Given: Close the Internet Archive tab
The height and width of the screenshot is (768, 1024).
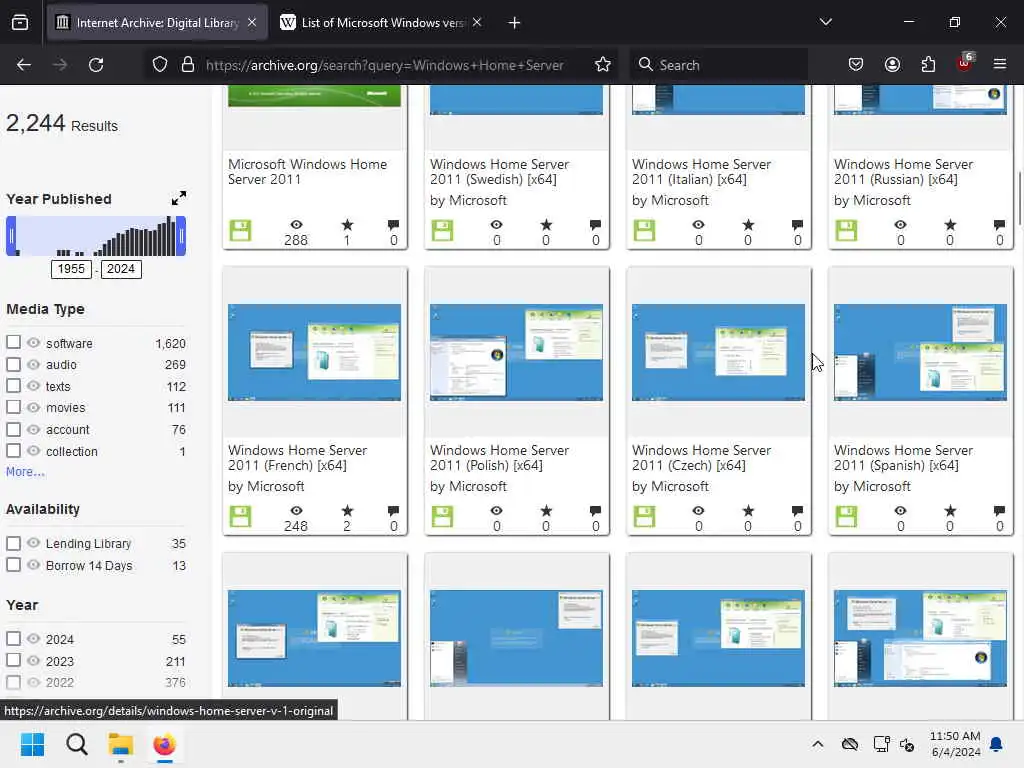Looking at the screenshot, I should [x=252, y=22].
